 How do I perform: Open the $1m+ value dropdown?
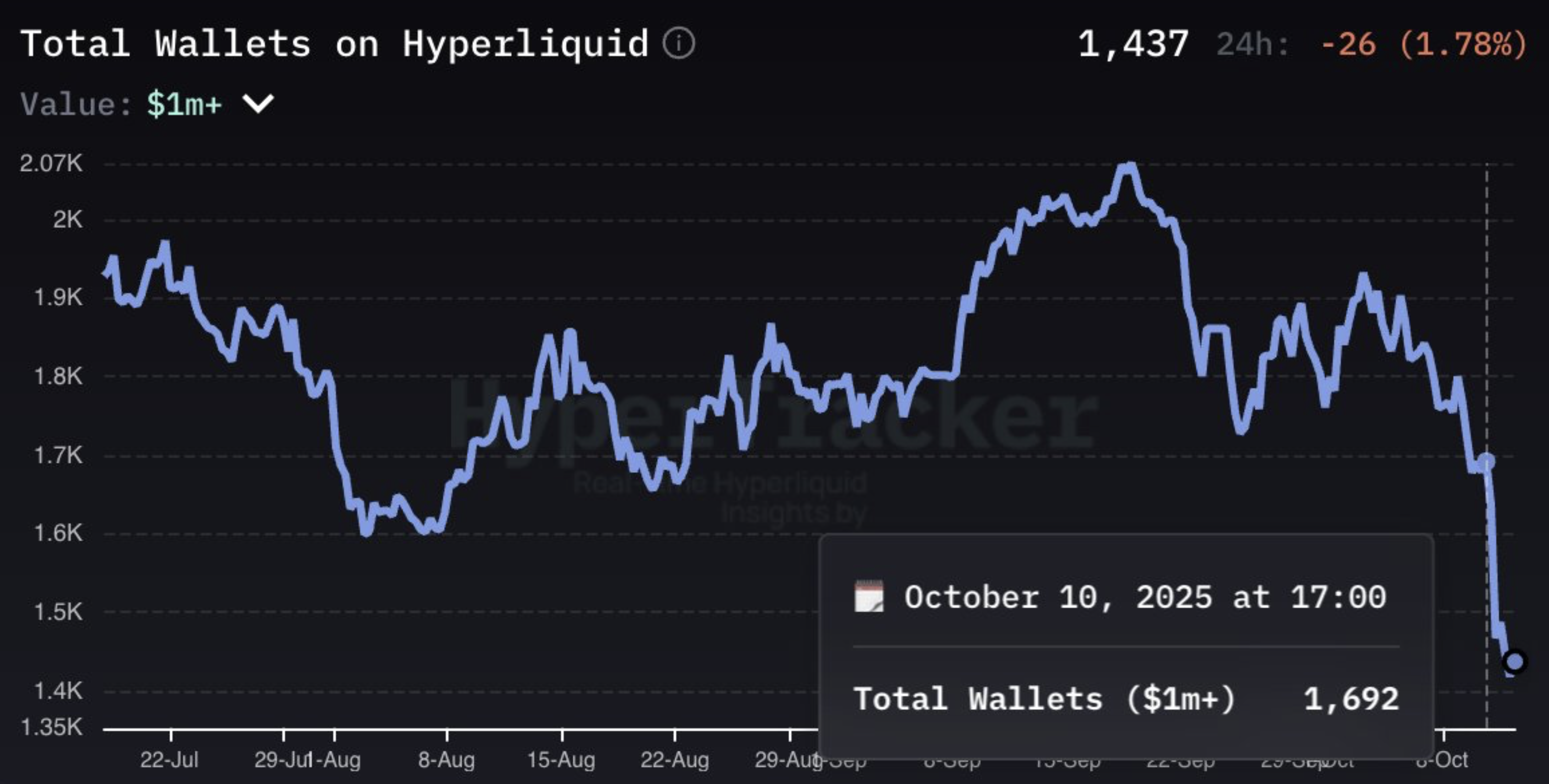tap(184, 105)
